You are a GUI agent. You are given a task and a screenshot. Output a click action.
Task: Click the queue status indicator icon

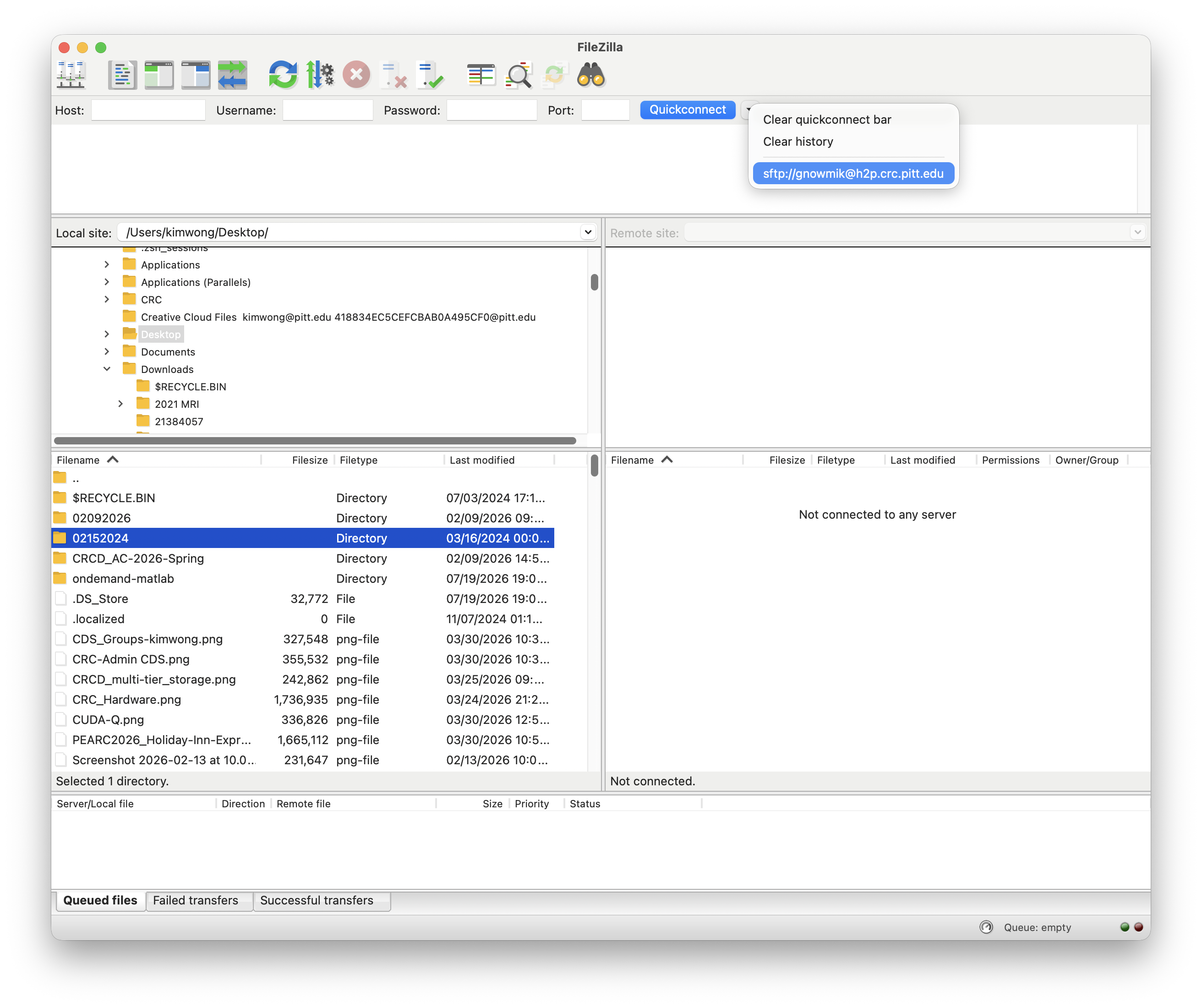(x=986, y=927)
